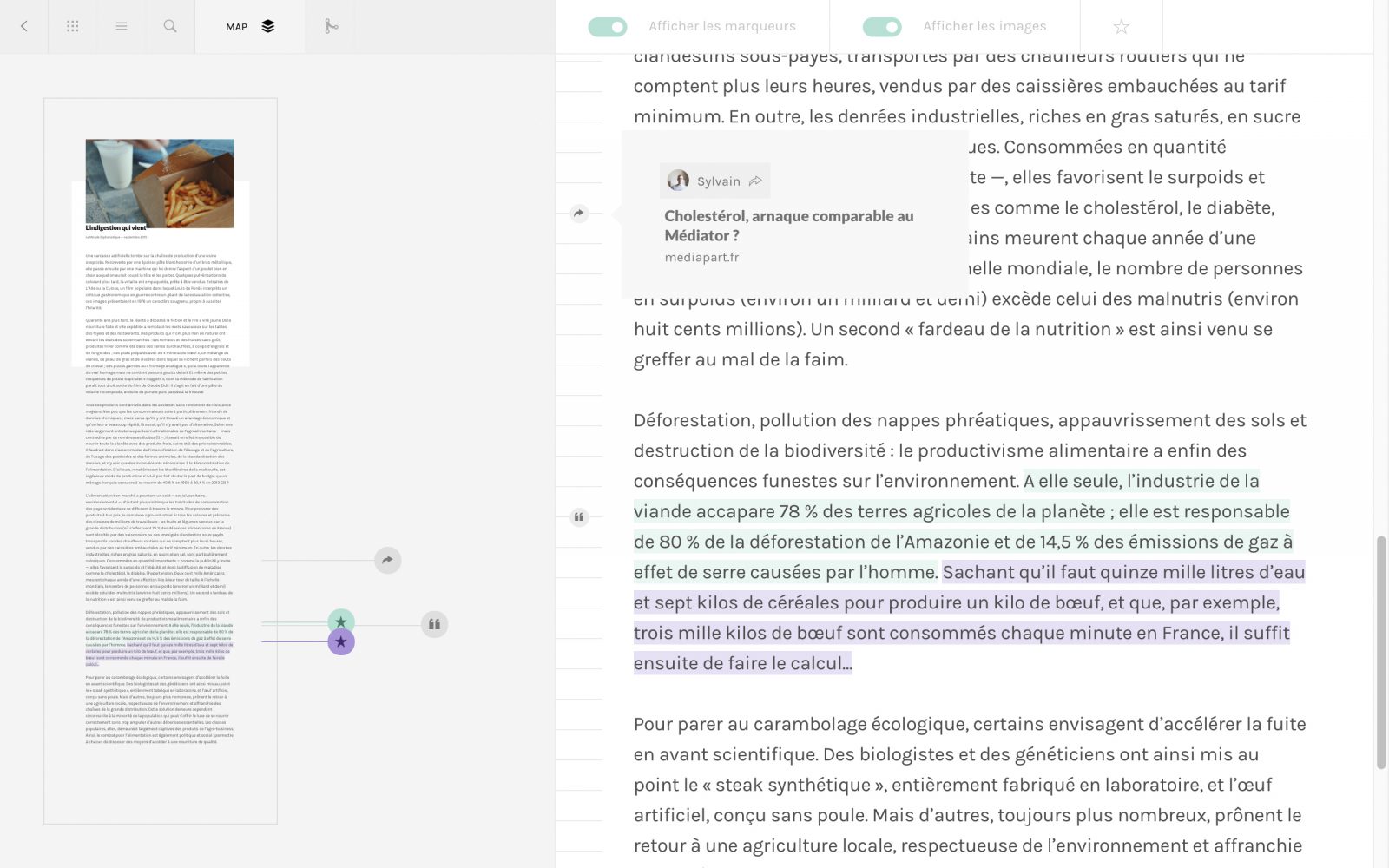Select the purple star marker on map
1389x868 pixels.
(341, 642)
